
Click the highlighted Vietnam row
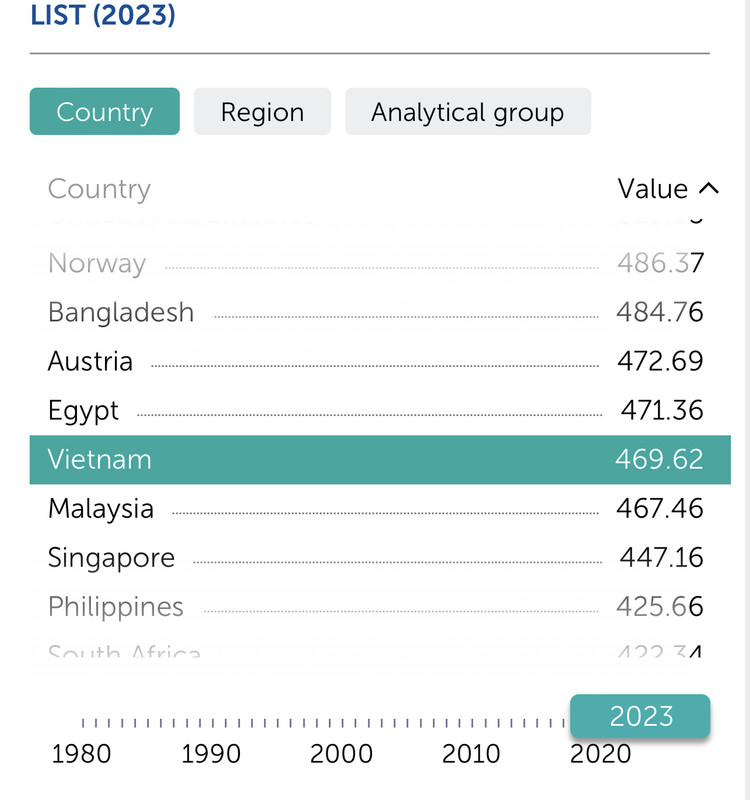[380, 459]
